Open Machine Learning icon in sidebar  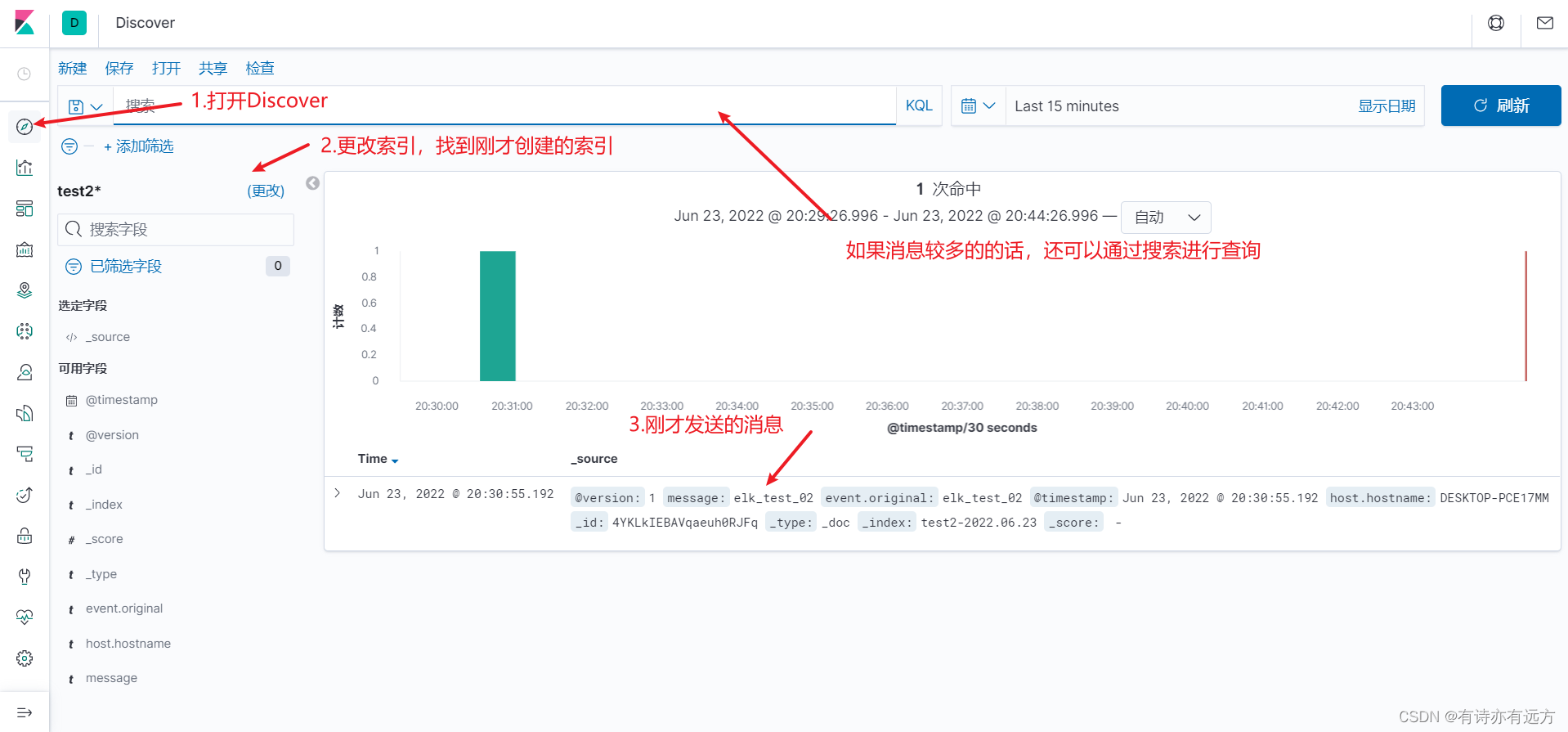(x=25, y=331)
